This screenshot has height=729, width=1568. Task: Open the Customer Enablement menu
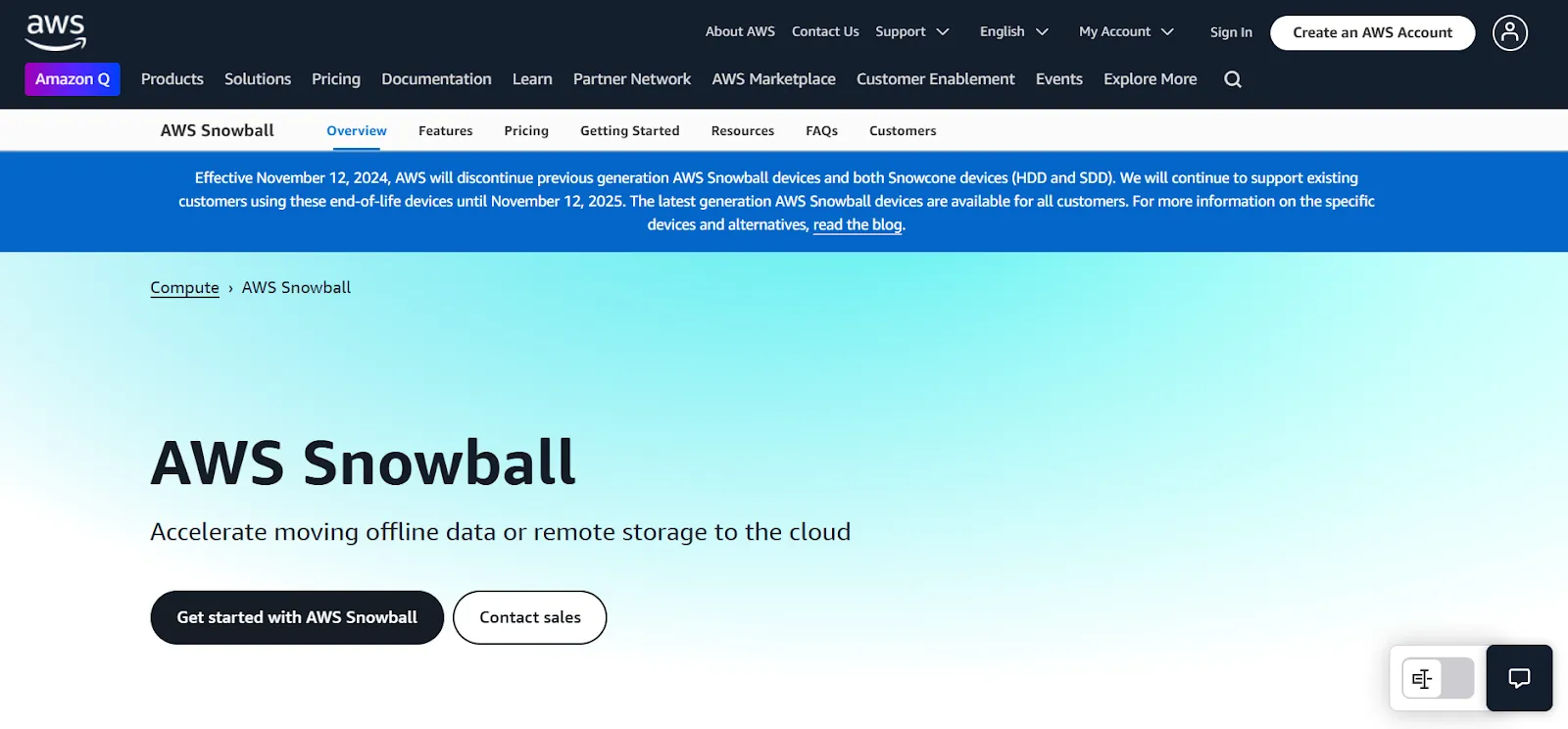pos(936,79)
